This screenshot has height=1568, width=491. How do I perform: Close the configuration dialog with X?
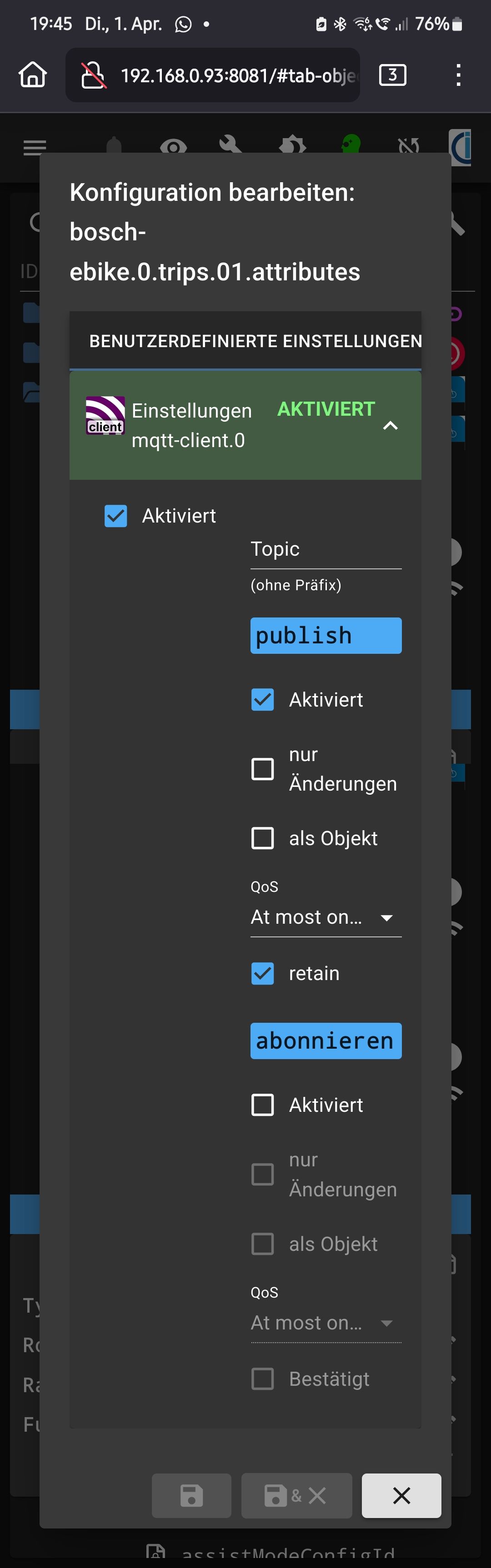(x=401, y=1495)
